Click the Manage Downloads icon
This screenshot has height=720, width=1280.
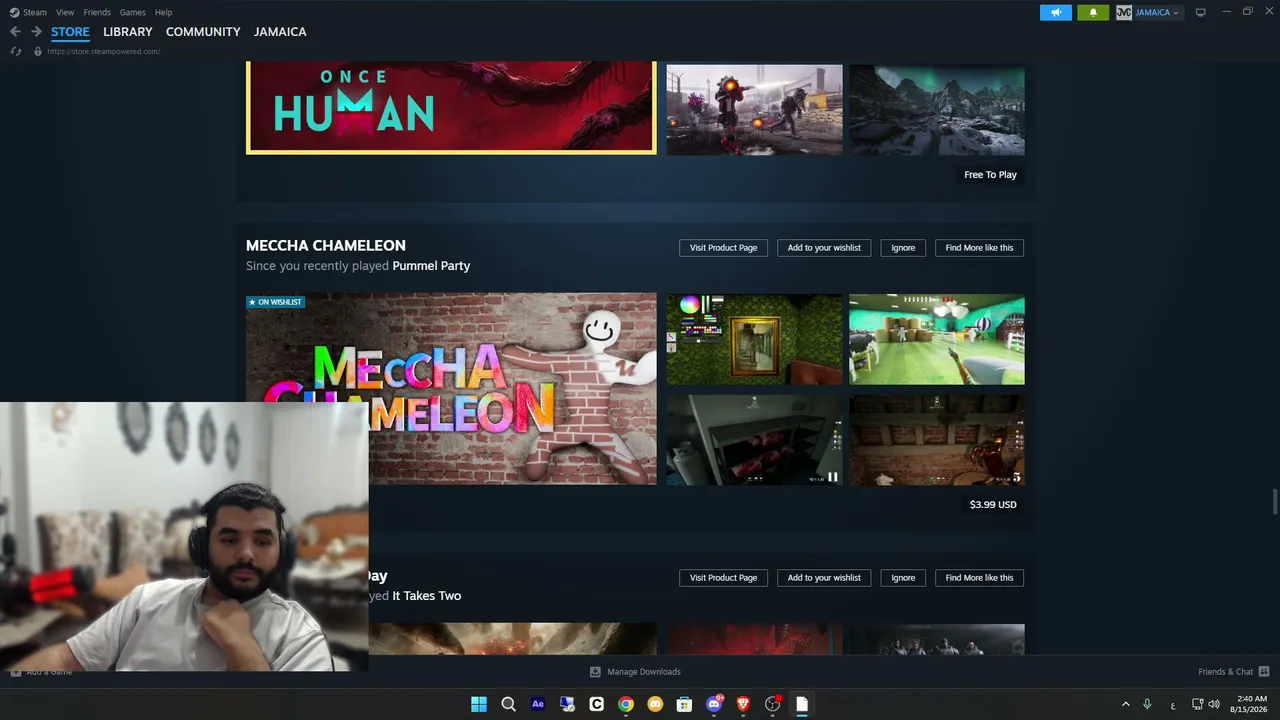595,672
